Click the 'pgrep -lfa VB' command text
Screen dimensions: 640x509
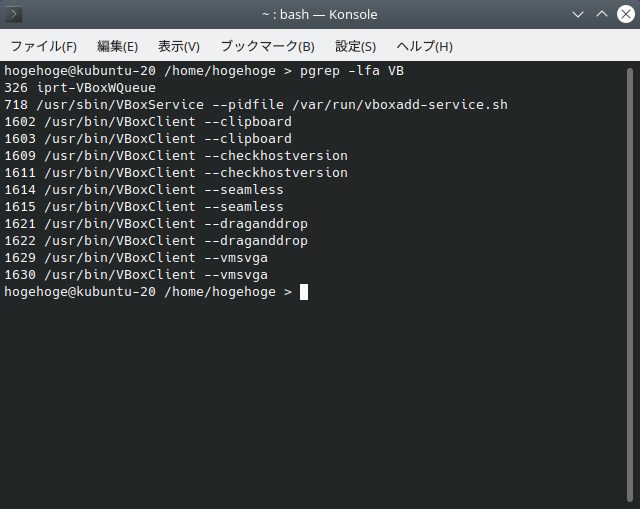click(x=352, y=71)
